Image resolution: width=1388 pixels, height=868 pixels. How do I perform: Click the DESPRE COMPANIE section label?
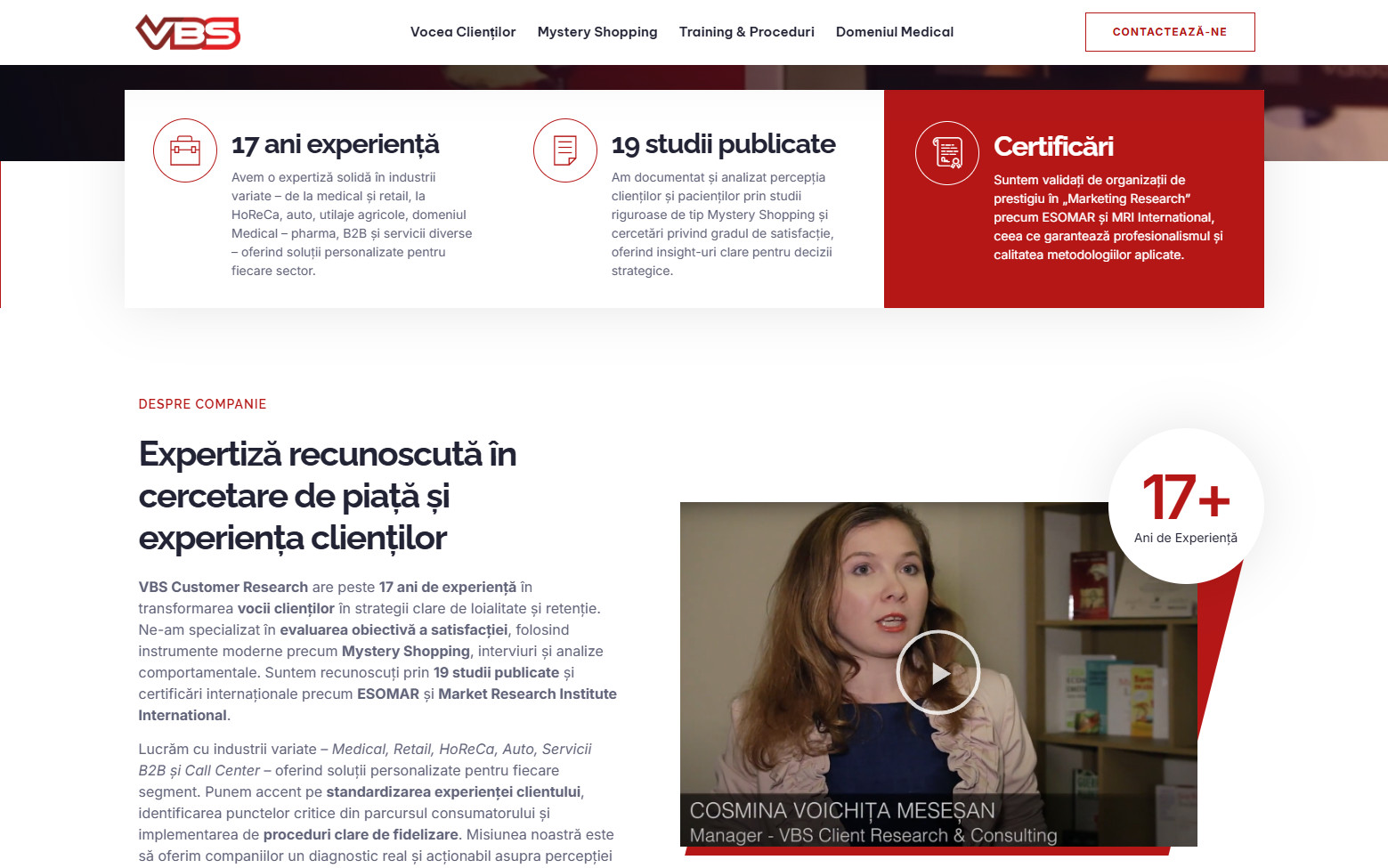point(202,404)
